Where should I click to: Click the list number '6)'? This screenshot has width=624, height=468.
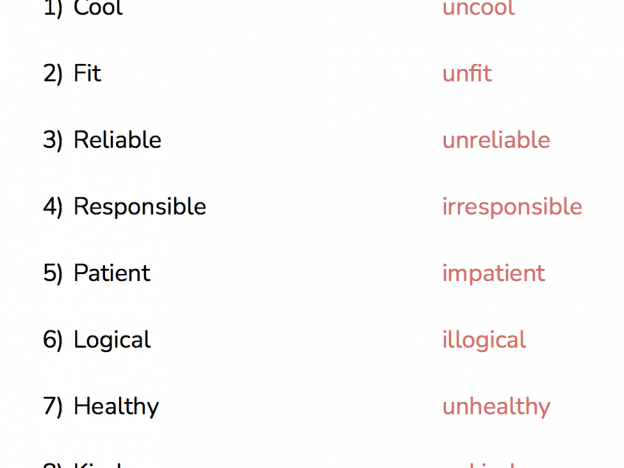point(53,340)
